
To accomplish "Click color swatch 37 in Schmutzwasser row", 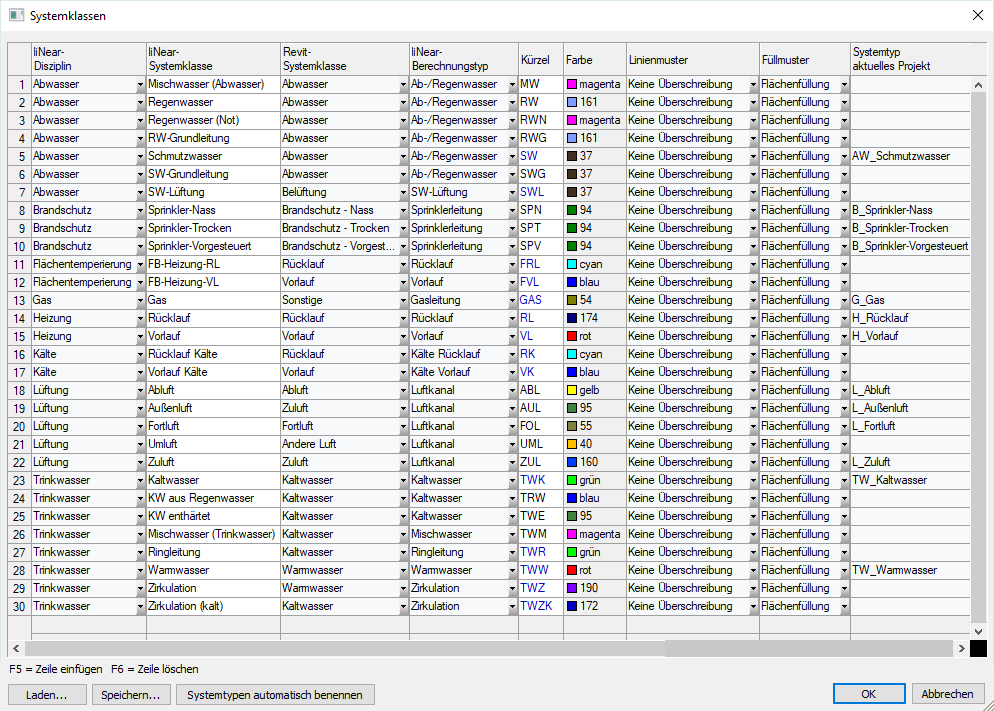I will click(572, 156).
